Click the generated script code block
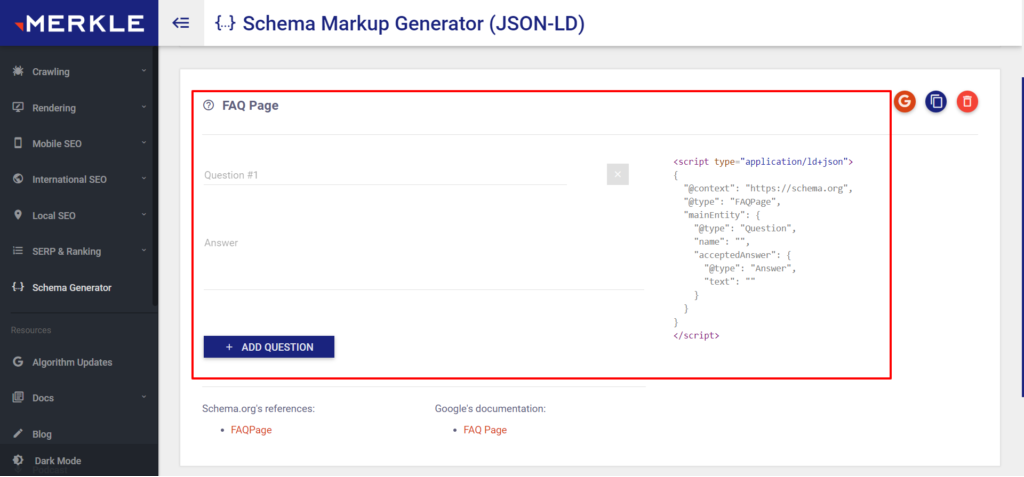Image resolution: width=1024 pixels, height=477 pixels. click(x=764, y=248)
